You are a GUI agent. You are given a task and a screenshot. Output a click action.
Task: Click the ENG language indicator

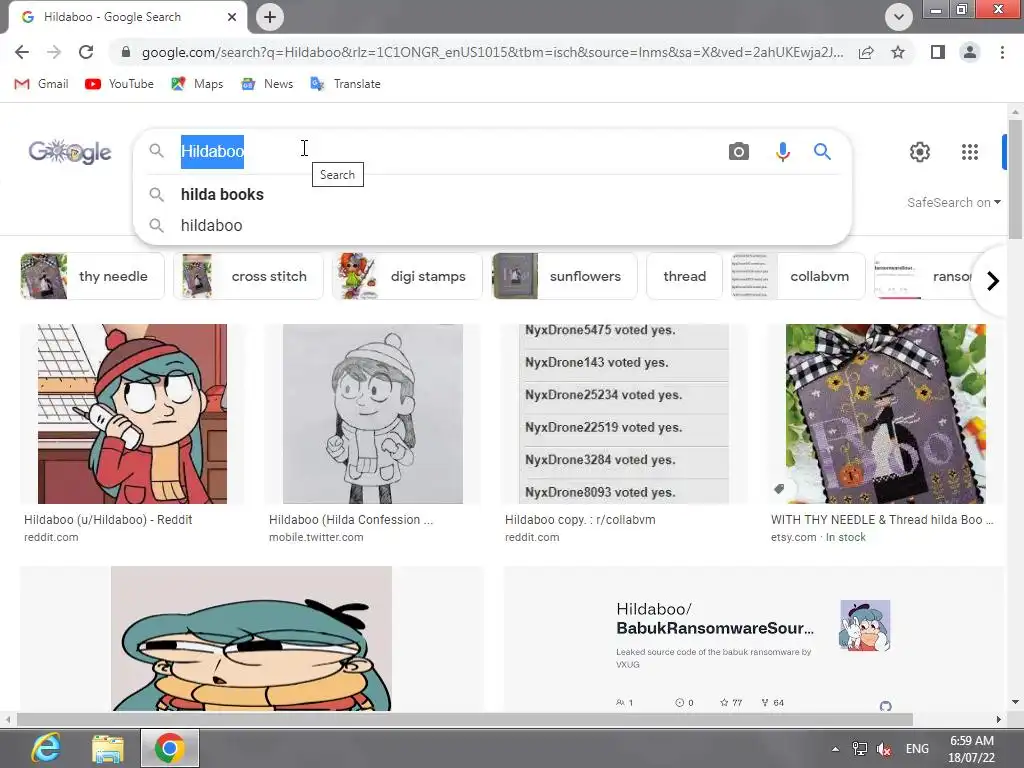(x=917, y=749)
